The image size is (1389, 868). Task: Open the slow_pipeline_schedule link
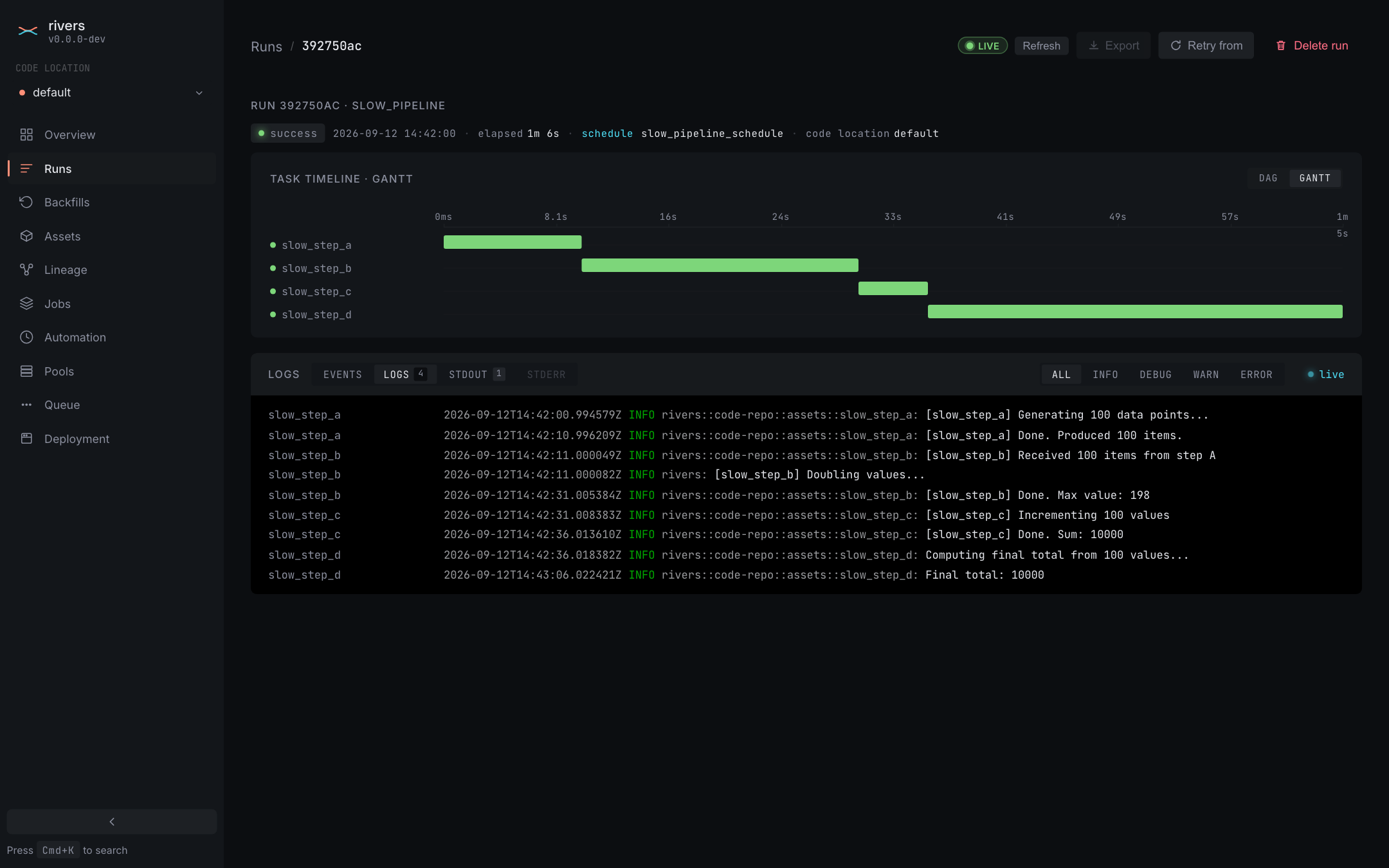[712, 133]
